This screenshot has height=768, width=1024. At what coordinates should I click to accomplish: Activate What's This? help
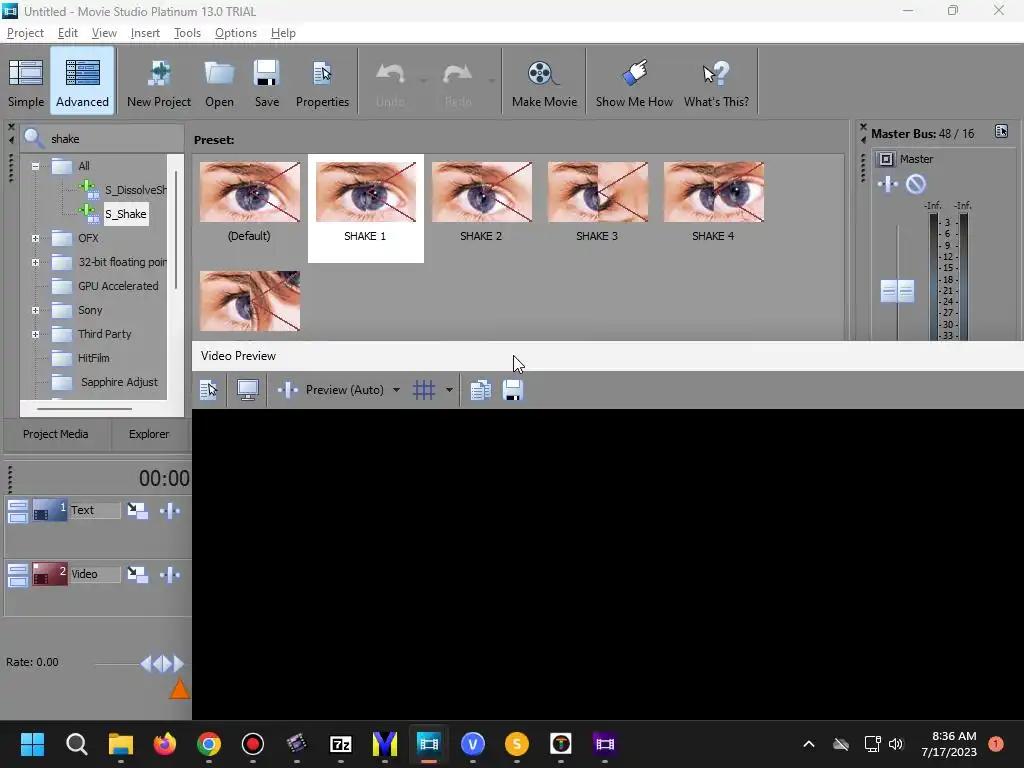[x=716, y=82]
